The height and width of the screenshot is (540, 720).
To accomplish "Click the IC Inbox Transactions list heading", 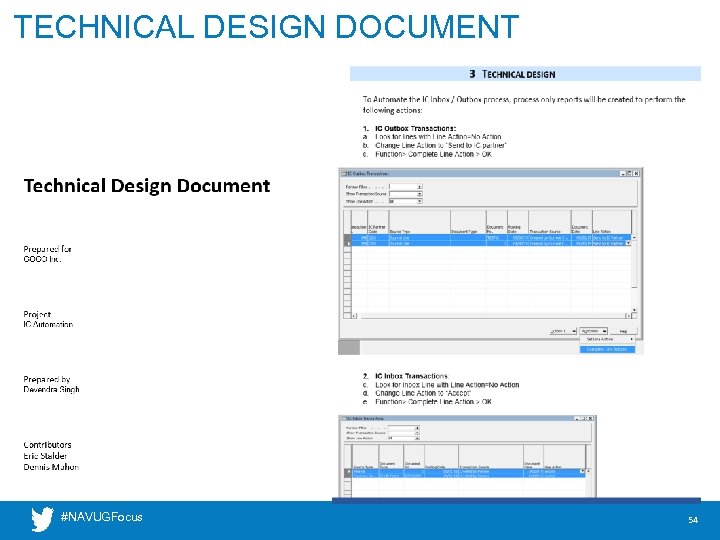I will [x=411, y=376].
